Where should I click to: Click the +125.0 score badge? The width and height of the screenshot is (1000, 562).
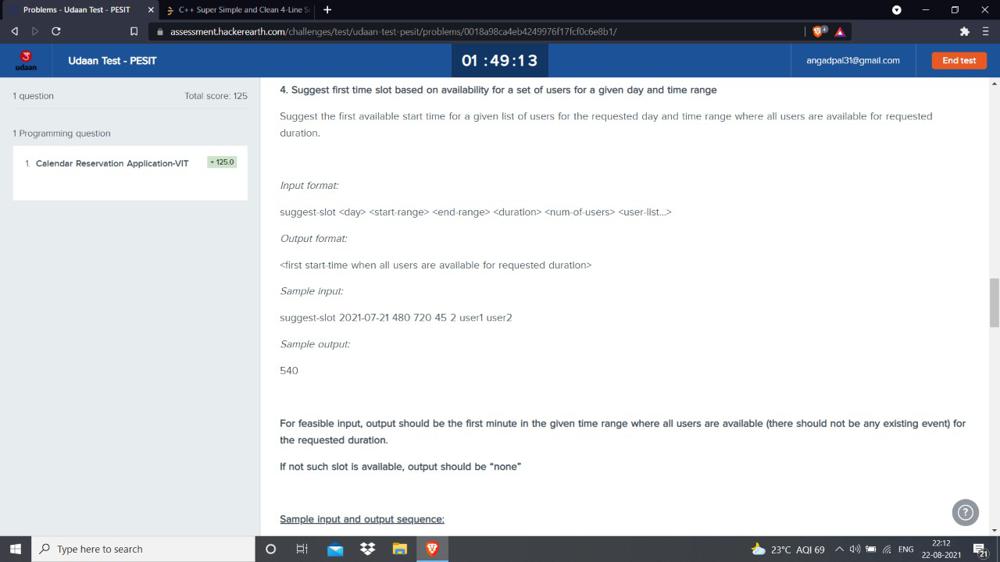click(222, 162)
